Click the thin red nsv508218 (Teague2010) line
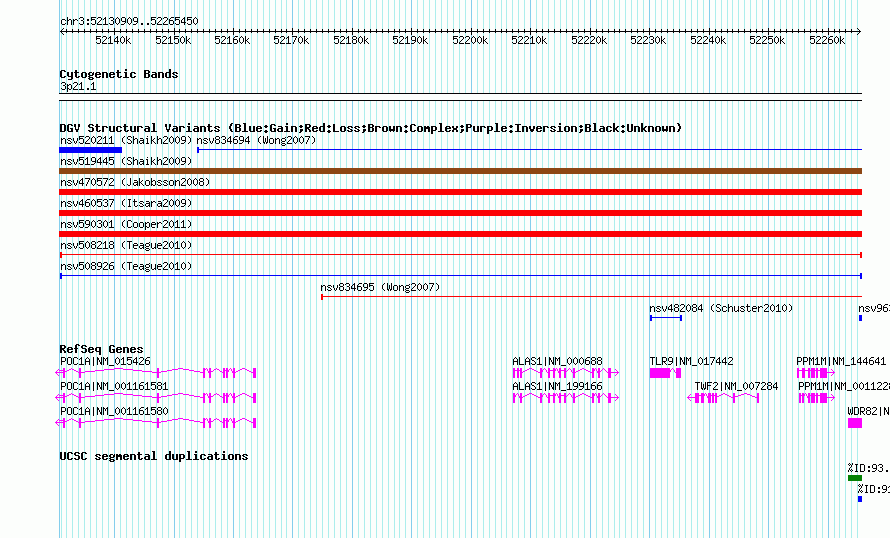This screenshot has width=890, height=538. tap(460, 255)
